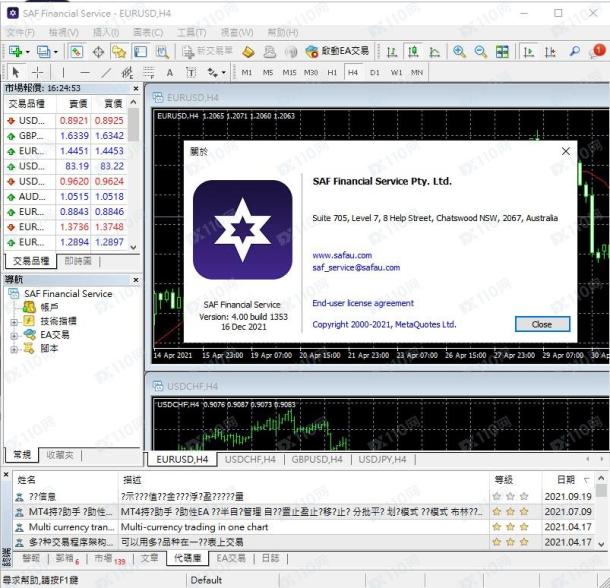
Task: Draw a horizontal line tool
Action: point(85,72)
